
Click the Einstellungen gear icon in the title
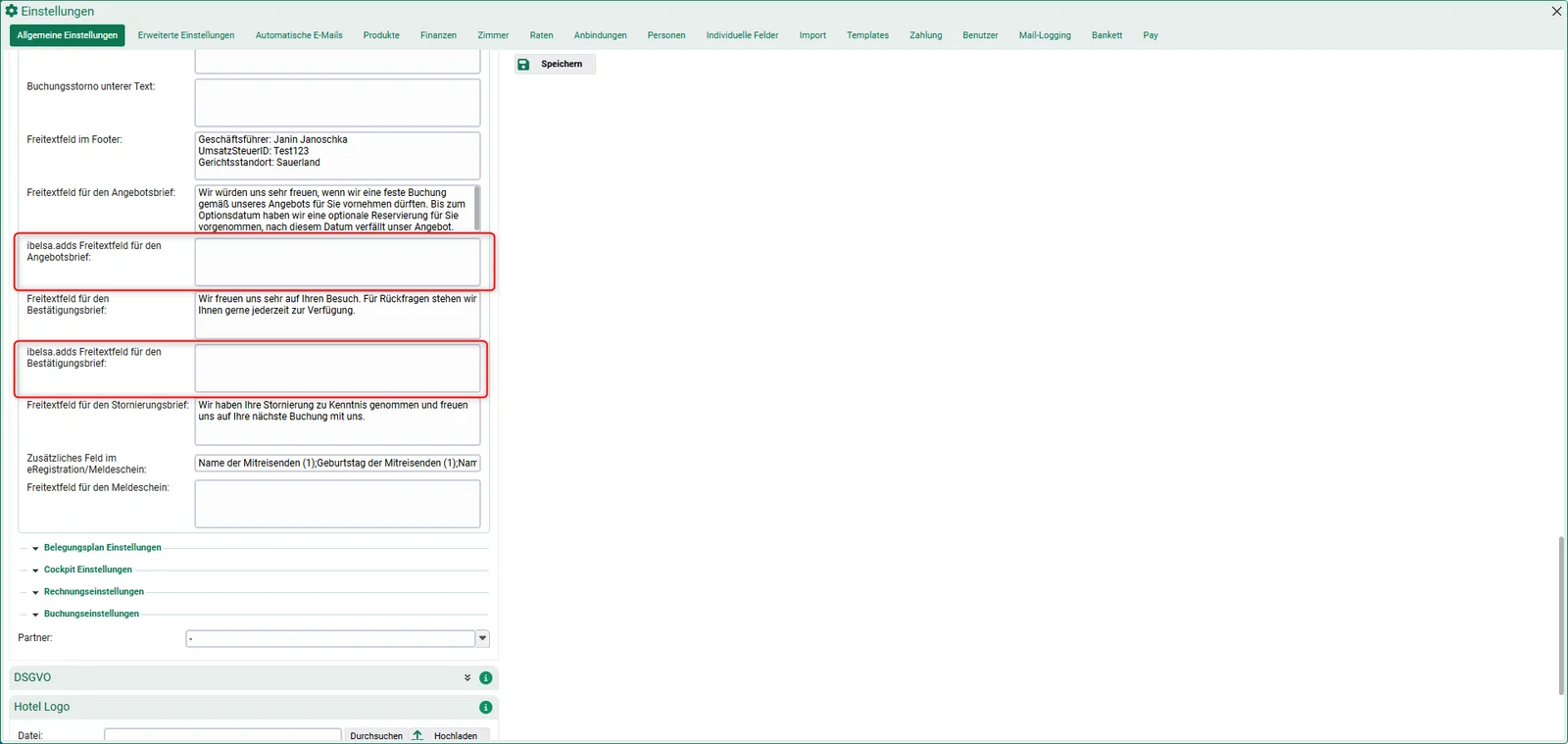[12, 11]
